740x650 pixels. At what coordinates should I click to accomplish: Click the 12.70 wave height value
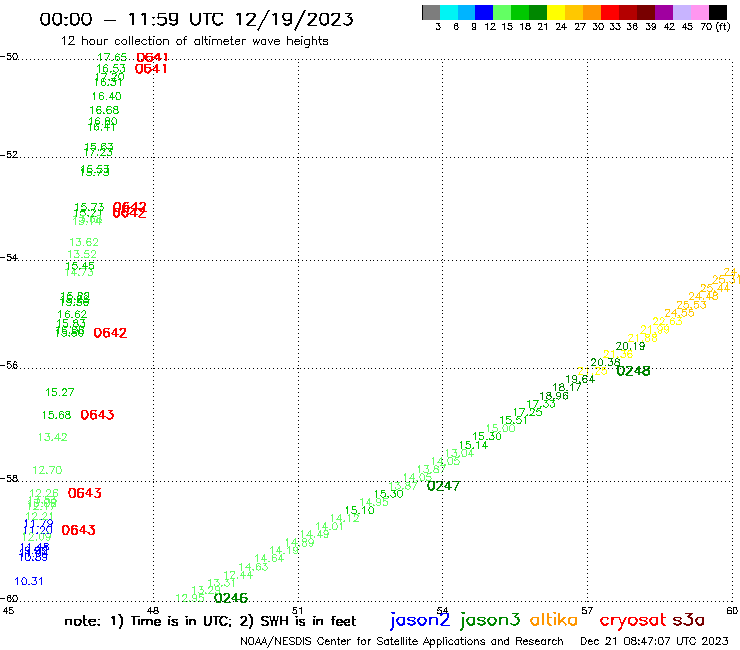coord(47,470)
